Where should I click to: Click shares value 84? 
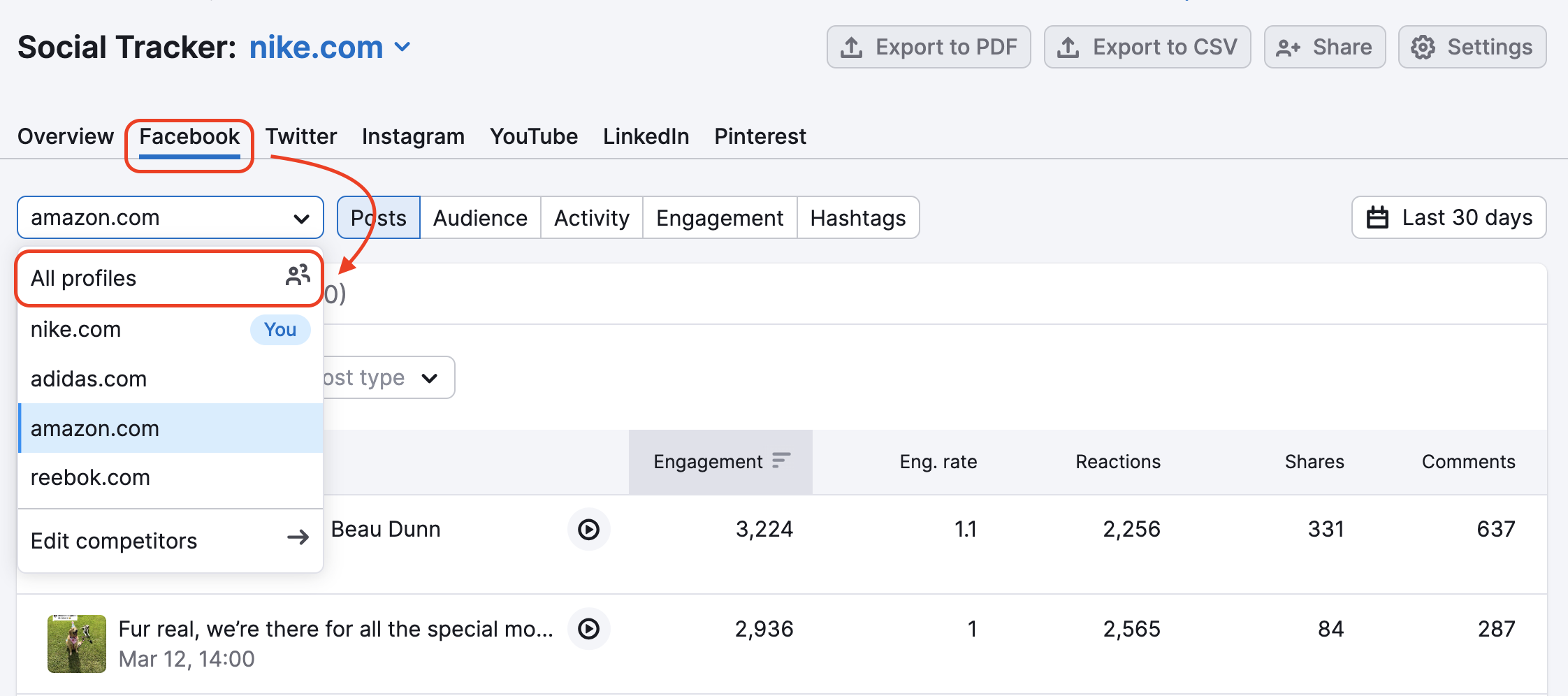[1331, 629]
